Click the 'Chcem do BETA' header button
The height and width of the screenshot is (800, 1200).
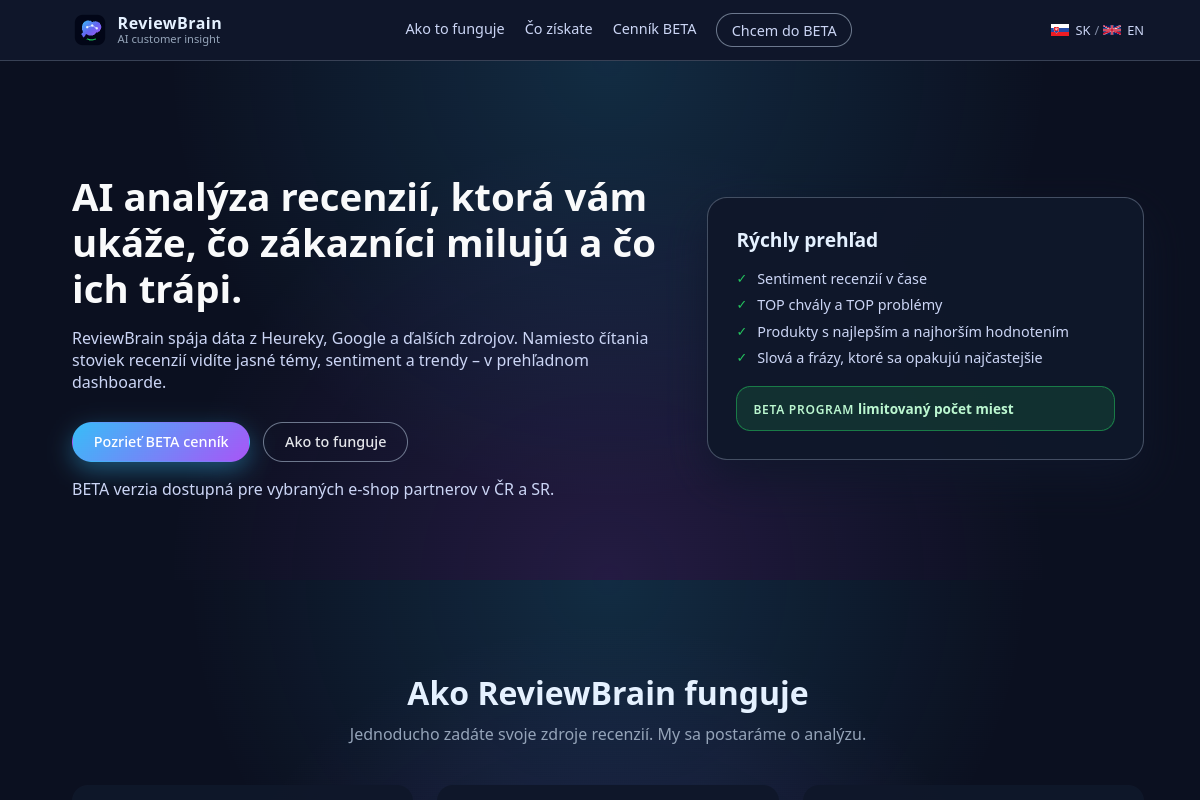[x=784, y=30]
